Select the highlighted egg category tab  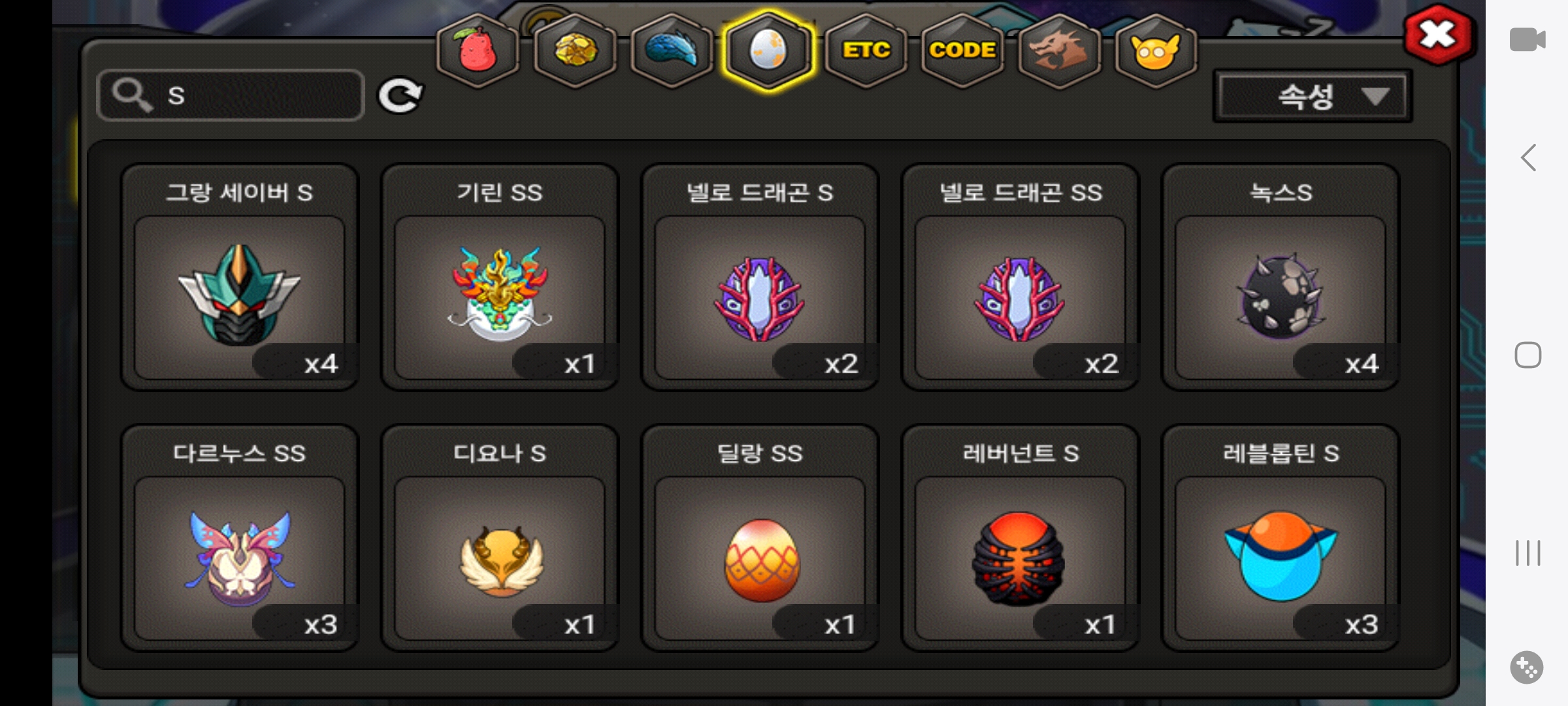coord(768,51)
